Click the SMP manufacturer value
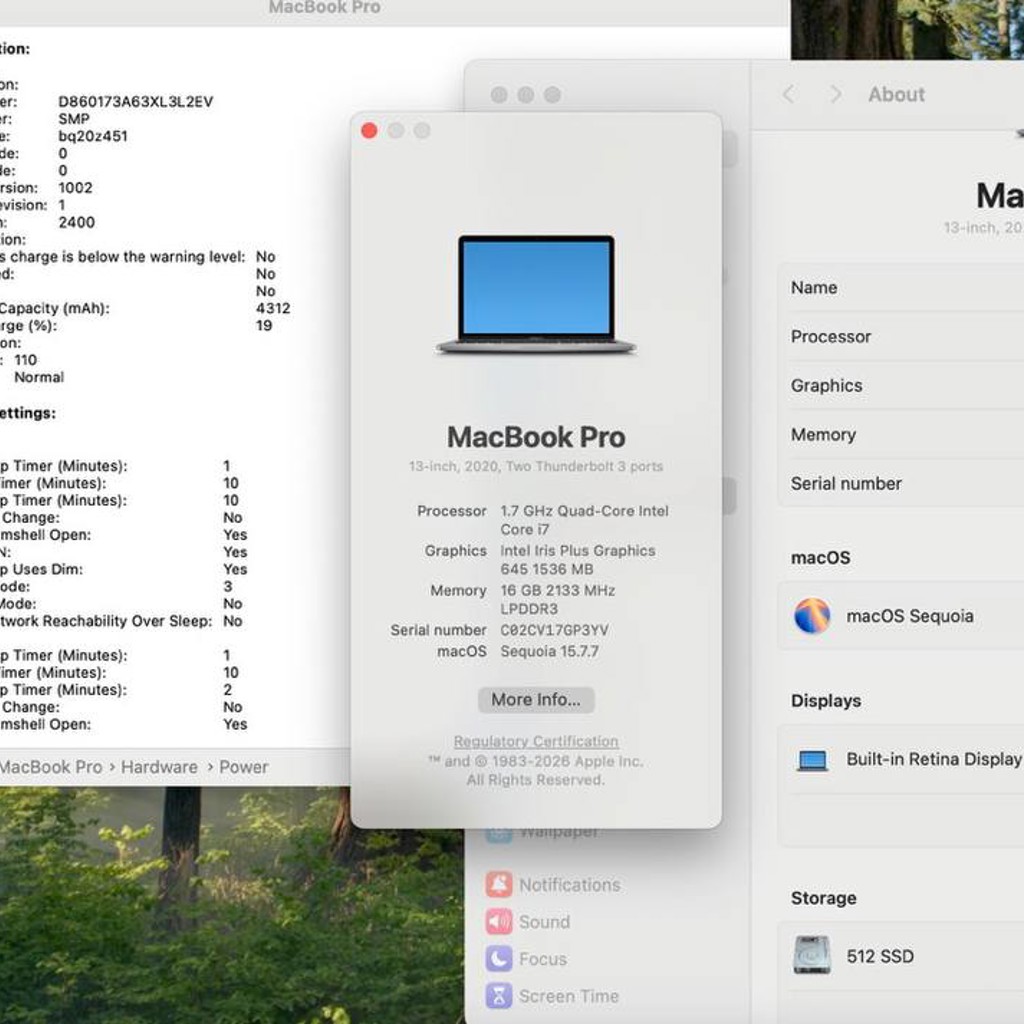This screenshot has width=1024, height=1024. pyautogui.click(x=74, y=119)
